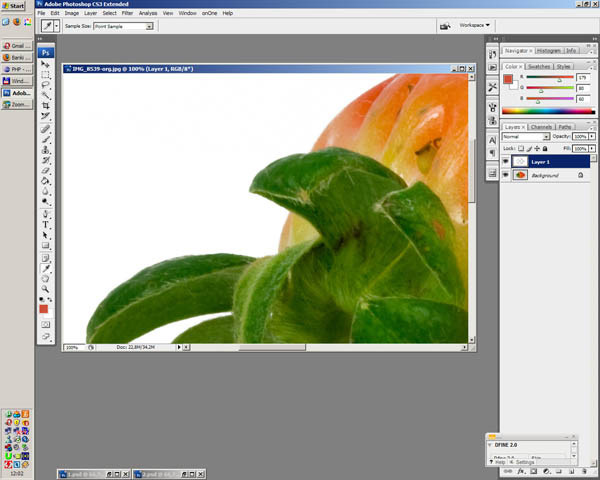Toggle the lock transparent pixels box

(x=521, y=148)
